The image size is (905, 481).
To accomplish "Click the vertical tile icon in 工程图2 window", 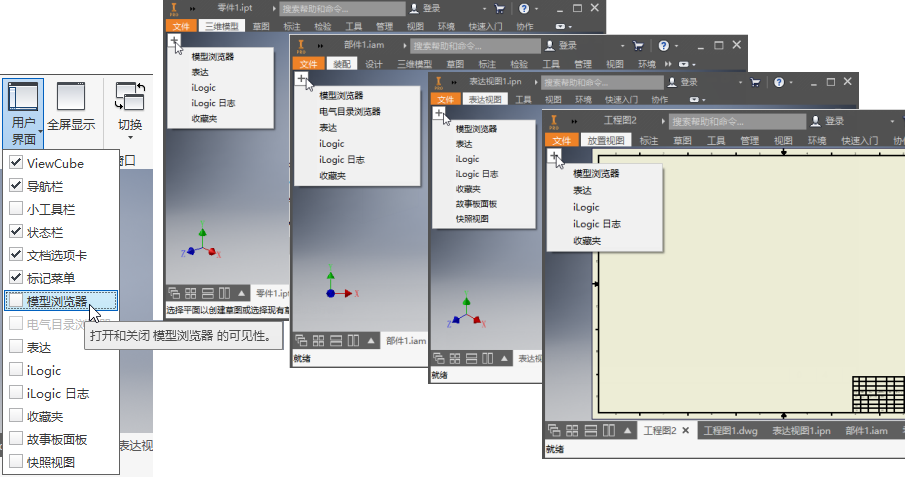I will [609, 430].
